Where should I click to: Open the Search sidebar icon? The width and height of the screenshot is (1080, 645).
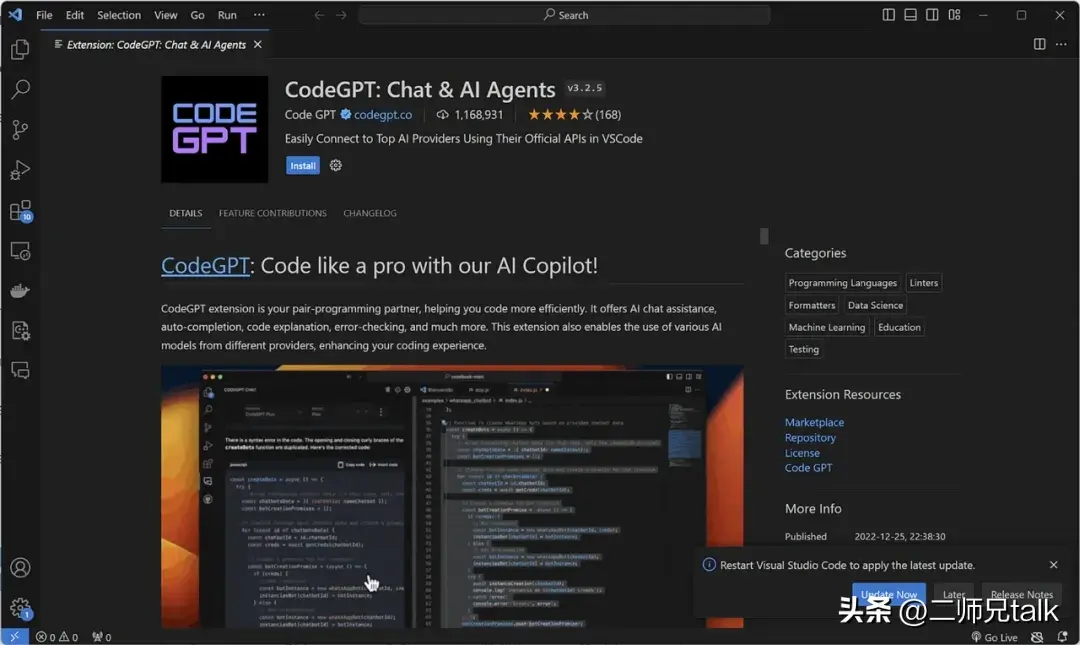pos(20,89)
